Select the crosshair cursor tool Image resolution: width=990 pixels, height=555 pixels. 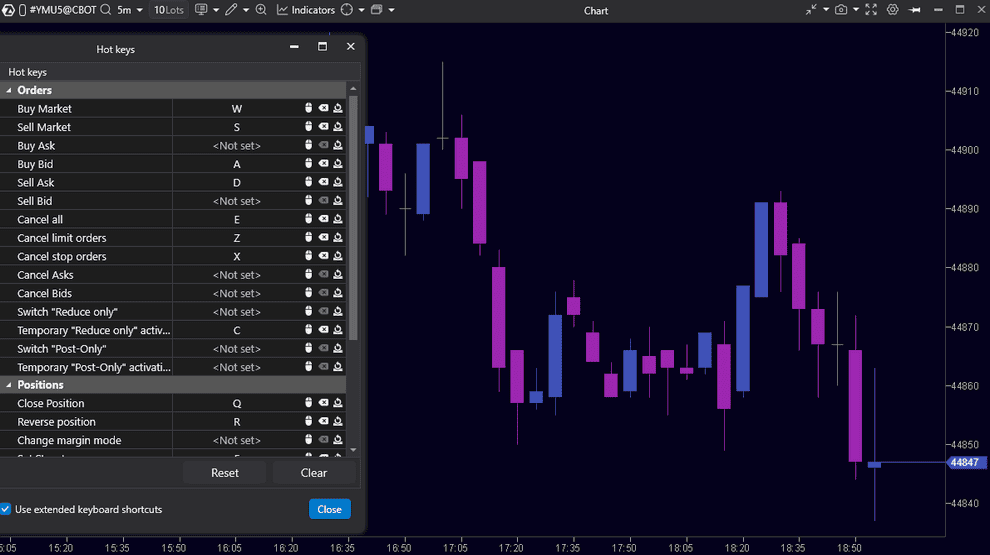tap(347, 10)
